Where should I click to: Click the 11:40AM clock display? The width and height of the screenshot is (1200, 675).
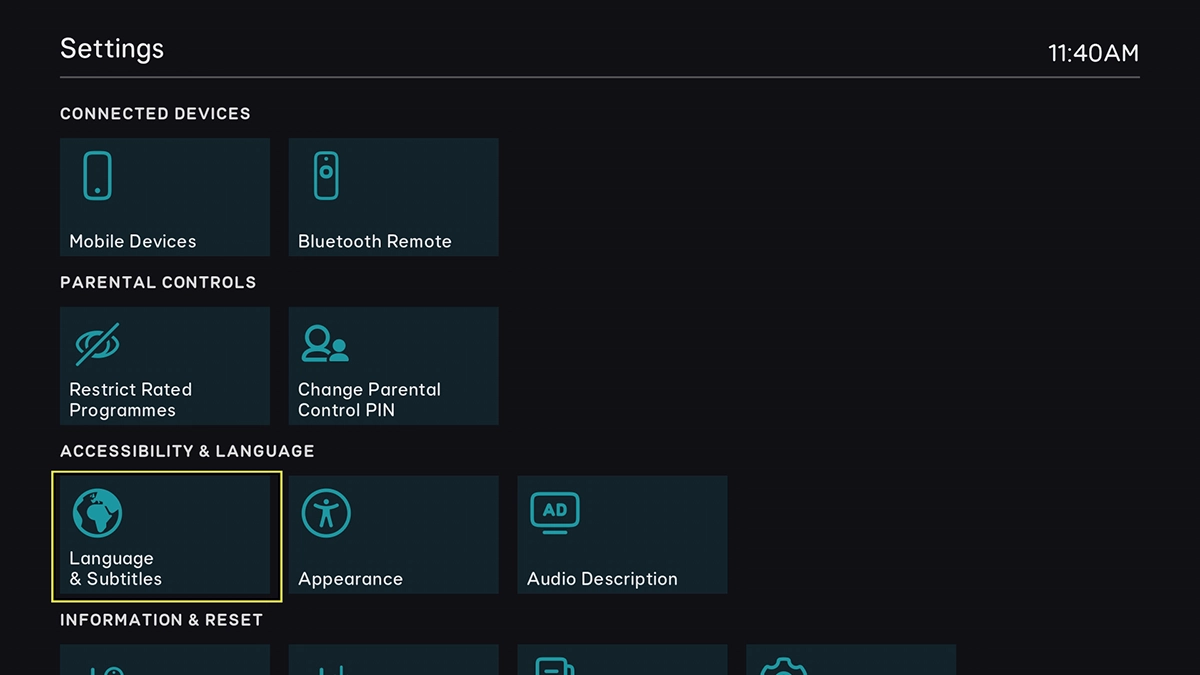pyautogui.click(x=1093, y=53)
